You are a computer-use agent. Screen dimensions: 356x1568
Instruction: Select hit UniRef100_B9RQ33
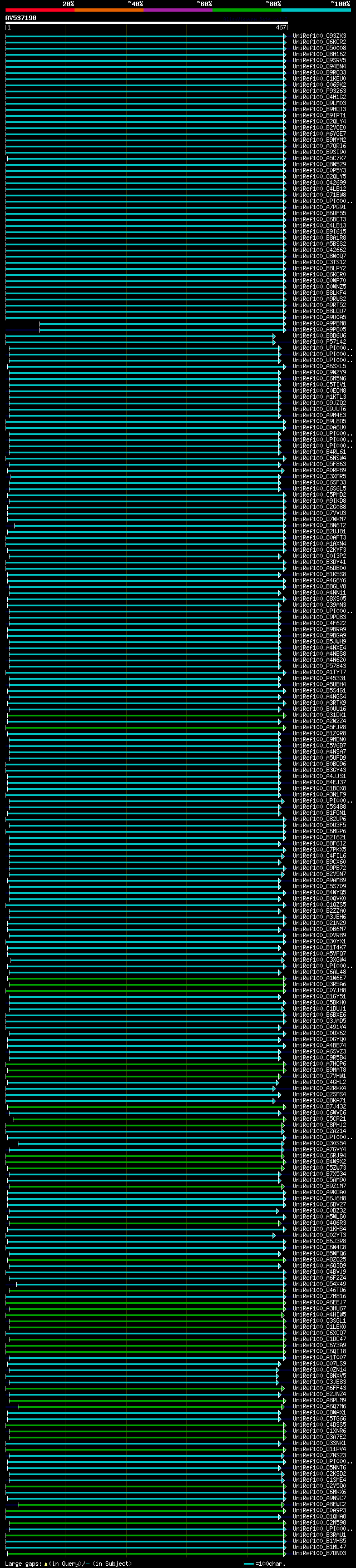pyautogui.click(x=319, y=72)
